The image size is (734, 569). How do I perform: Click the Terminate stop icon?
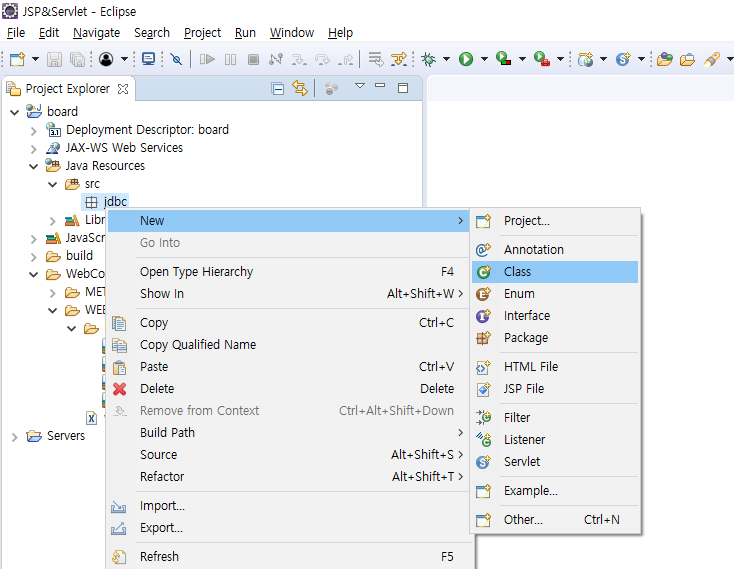coord(253,59)
